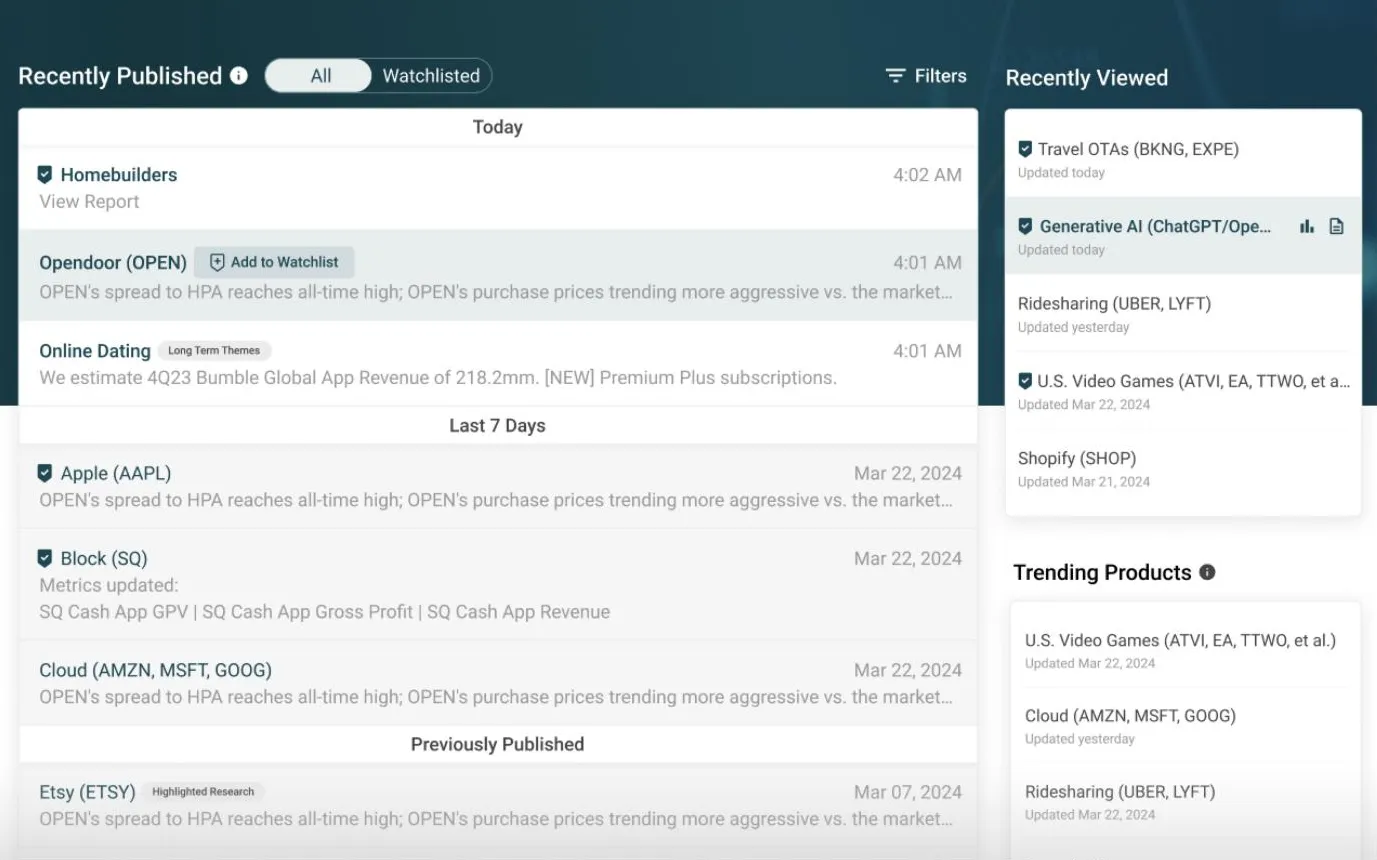Click the Bumble 4Q23 revenue estimate text
This screenshot has width=1377, height=860.
pyautogui.click(x=438, y=378)
